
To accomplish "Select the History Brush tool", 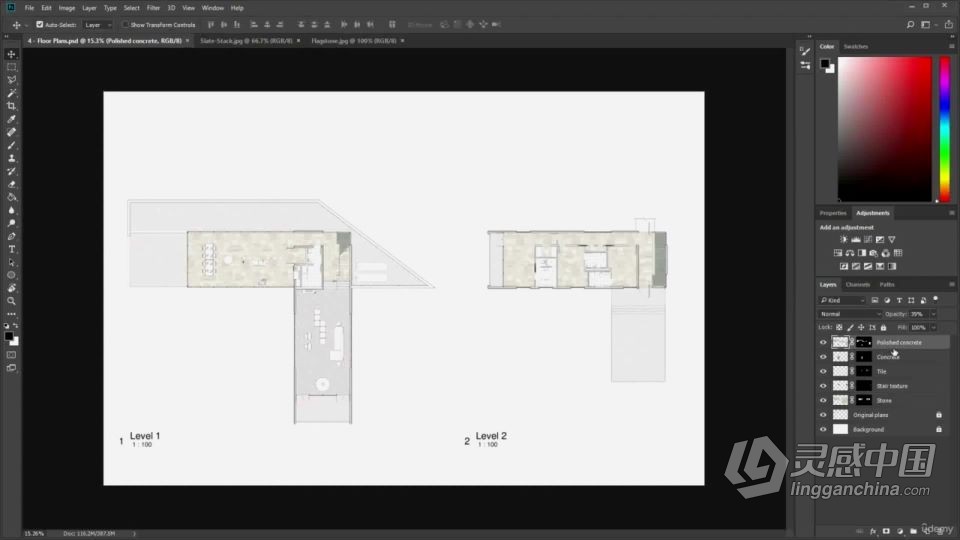I will [x=11, y=171].
